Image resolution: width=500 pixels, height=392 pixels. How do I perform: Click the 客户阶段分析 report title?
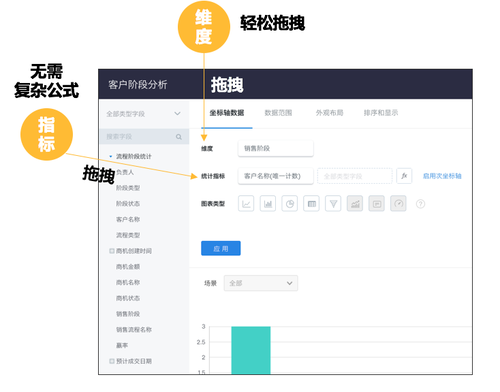click(138, 84)
